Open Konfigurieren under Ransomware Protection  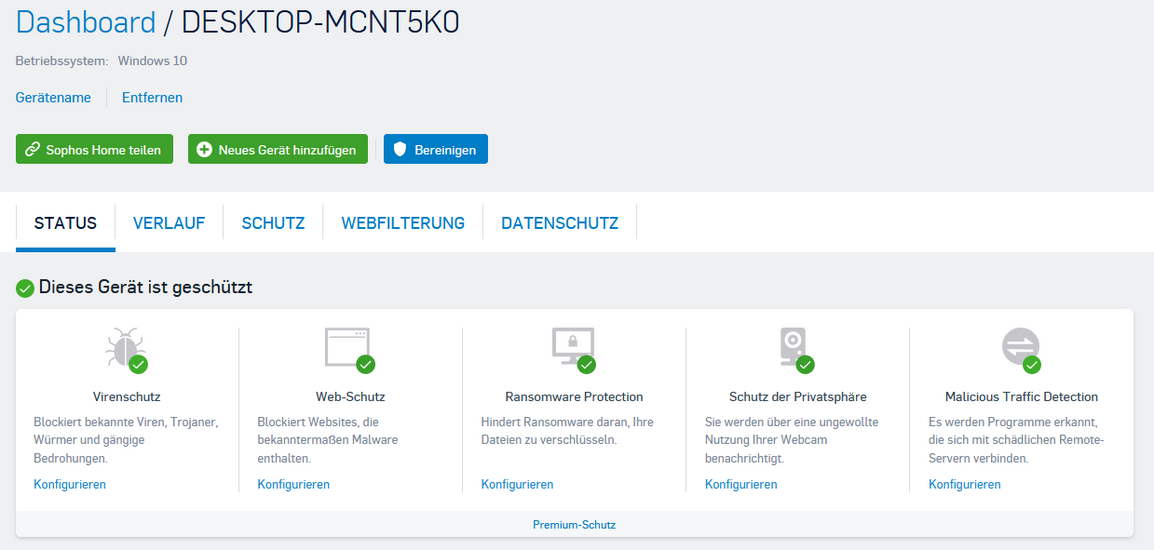point(517,484)
